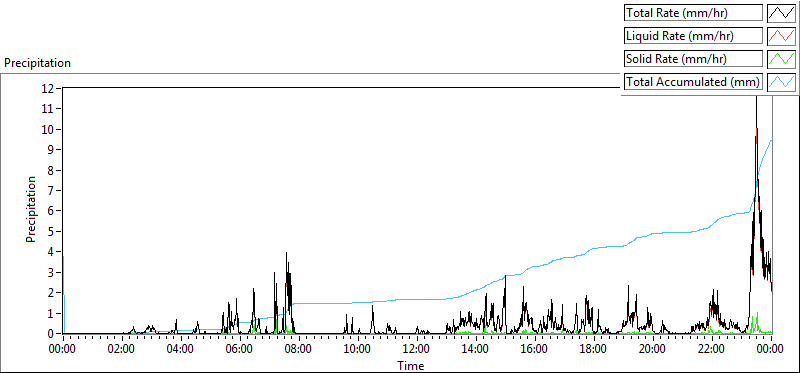Viewport: 800px width, 373px height.
Task: Click the last 00:00 label on time axis
Action: (x=770, y=350)
